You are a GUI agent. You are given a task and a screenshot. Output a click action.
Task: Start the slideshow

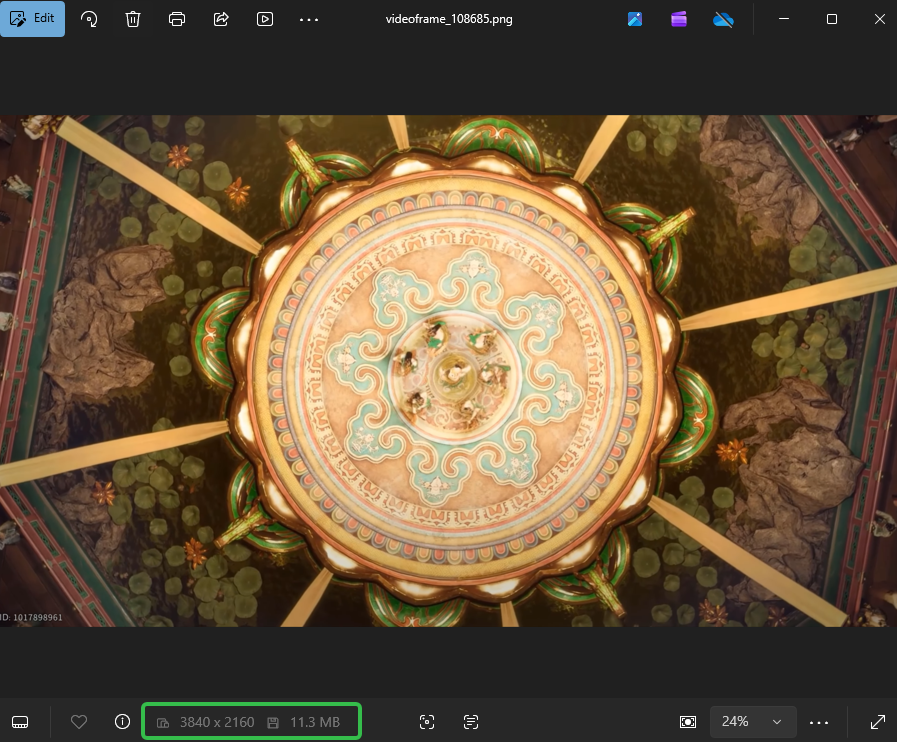point(265,19)
